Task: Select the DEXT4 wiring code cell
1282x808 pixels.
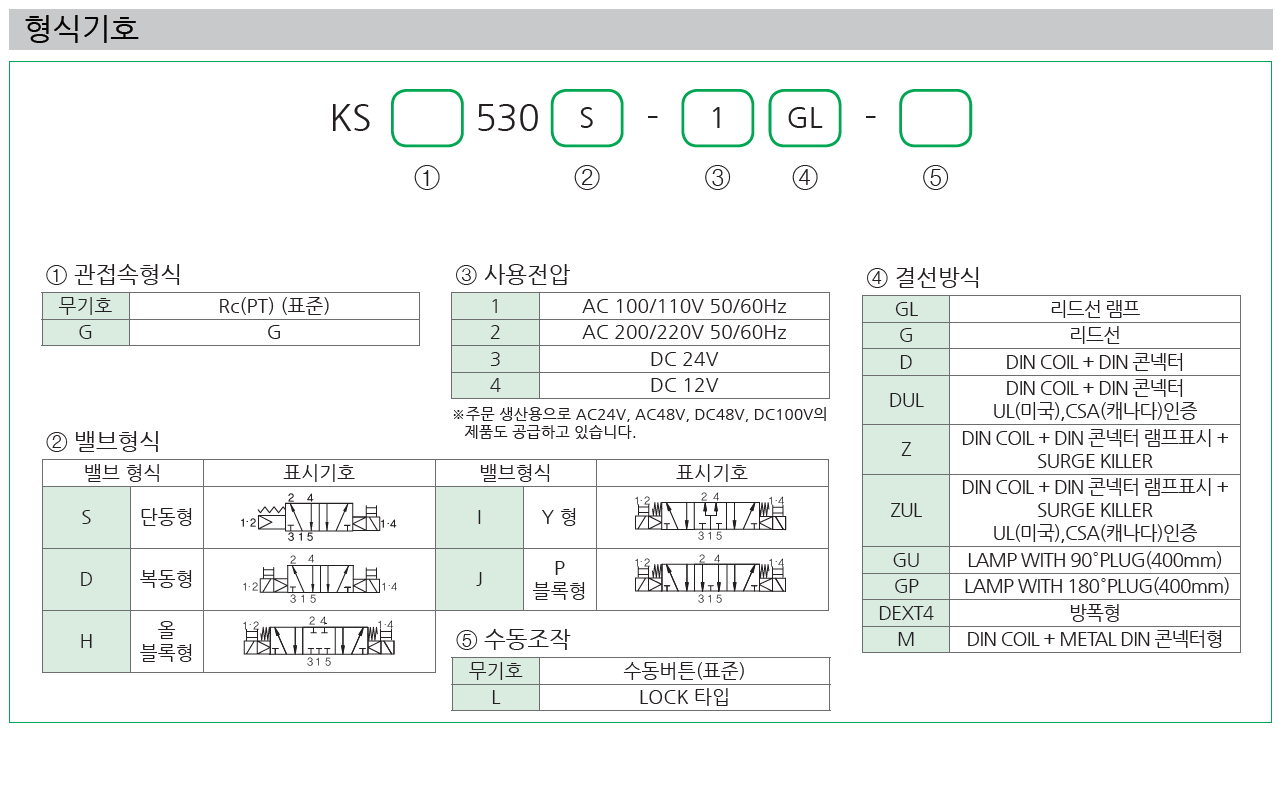Action: tap(906, 613)
